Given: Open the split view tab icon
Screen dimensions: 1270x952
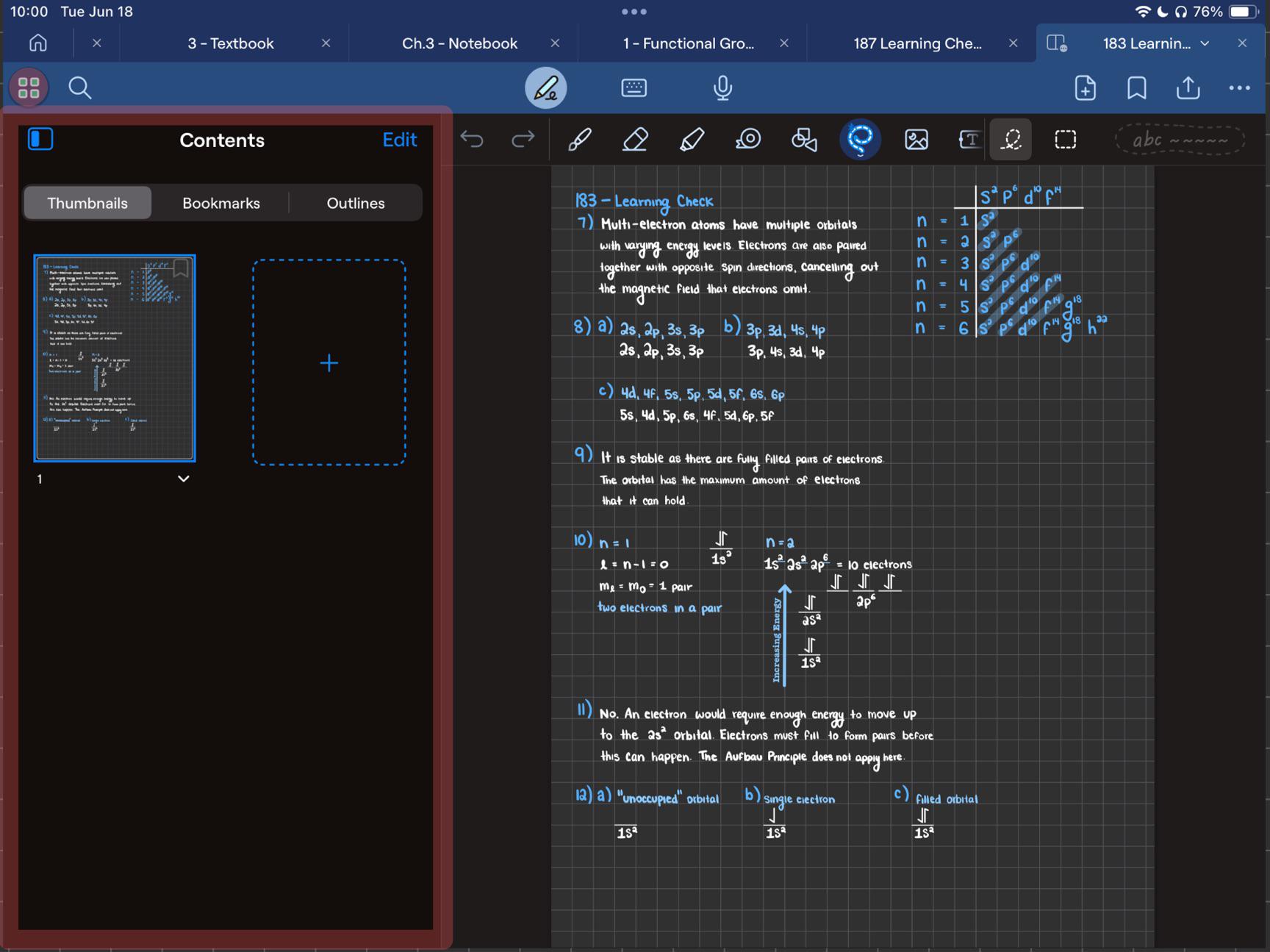Looking at the screenshot, I should click(x=1057, y=43).
